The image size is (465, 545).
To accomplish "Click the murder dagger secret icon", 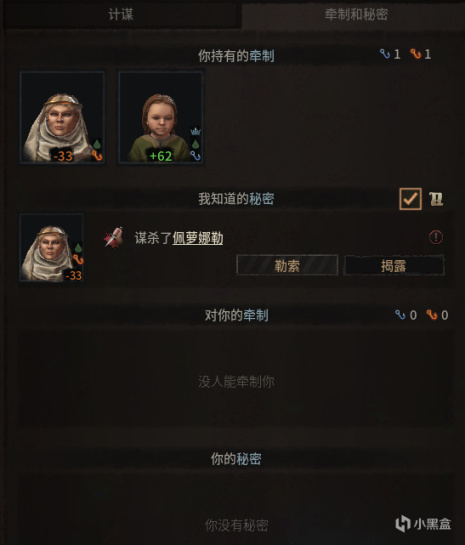I will coord(114,237).
